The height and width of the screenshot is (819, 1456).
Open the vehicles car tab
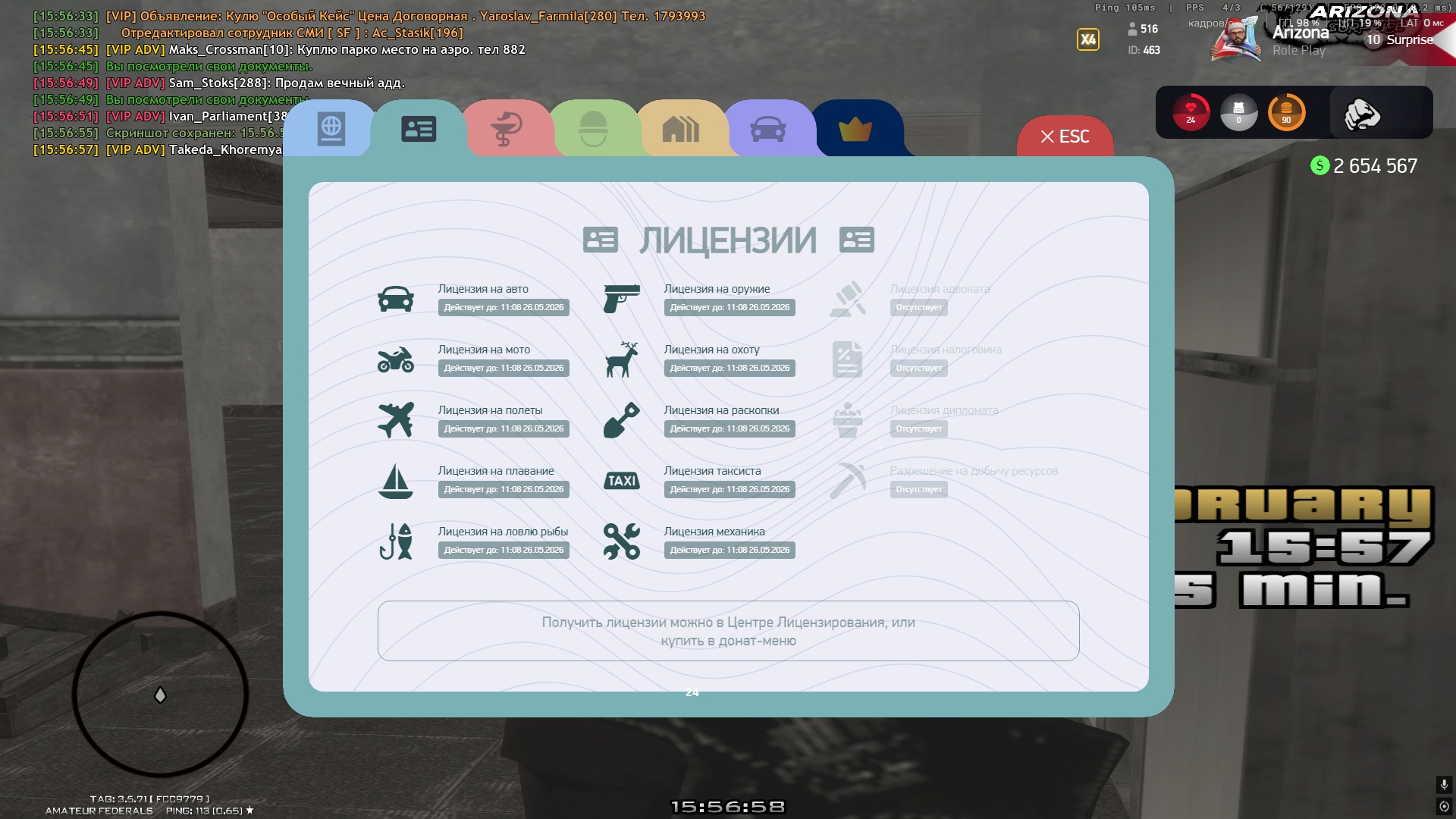tap(767, 129)
